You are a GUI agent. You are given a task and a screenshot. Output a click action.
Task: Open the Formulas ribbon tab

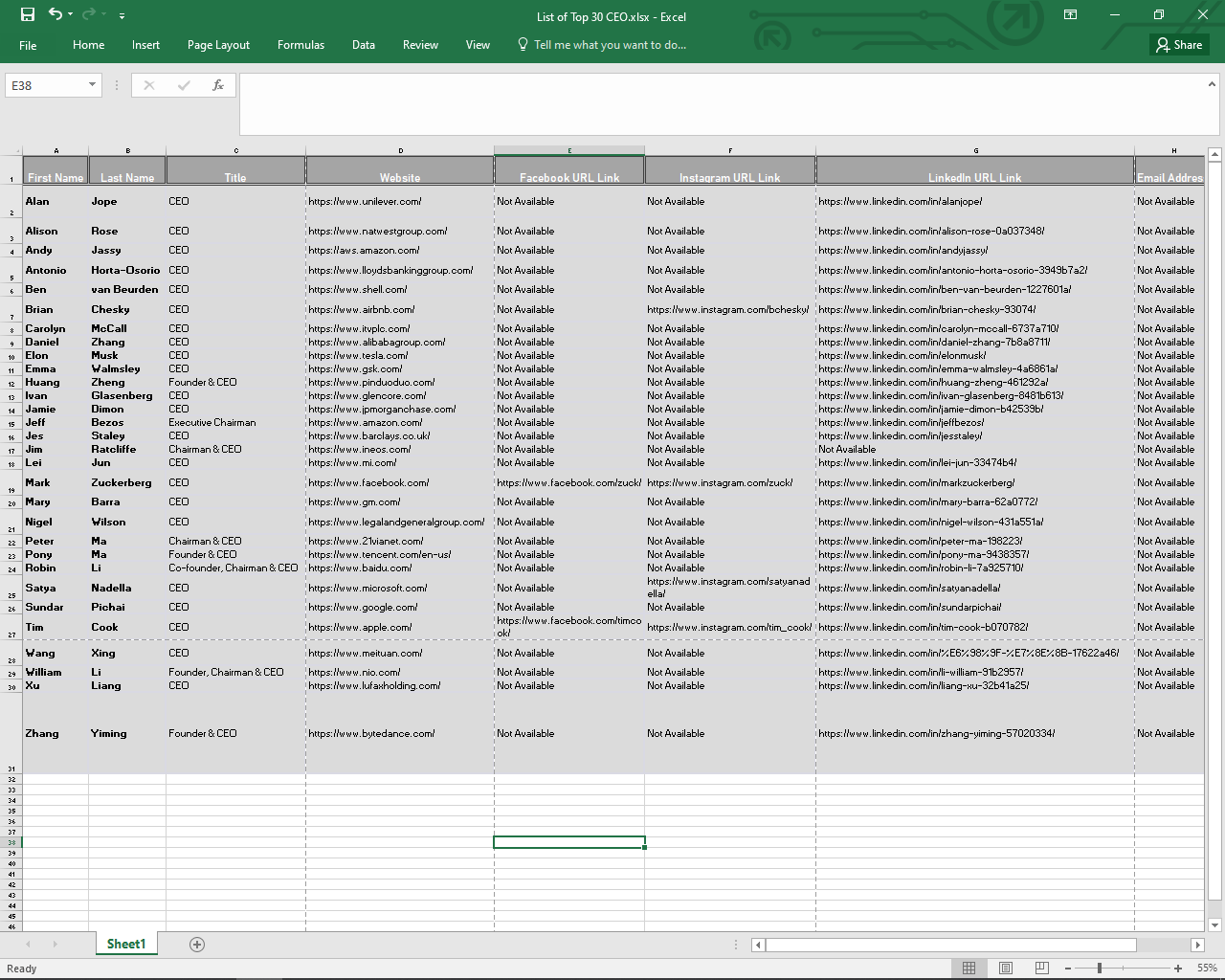click(x=301, y=45)
